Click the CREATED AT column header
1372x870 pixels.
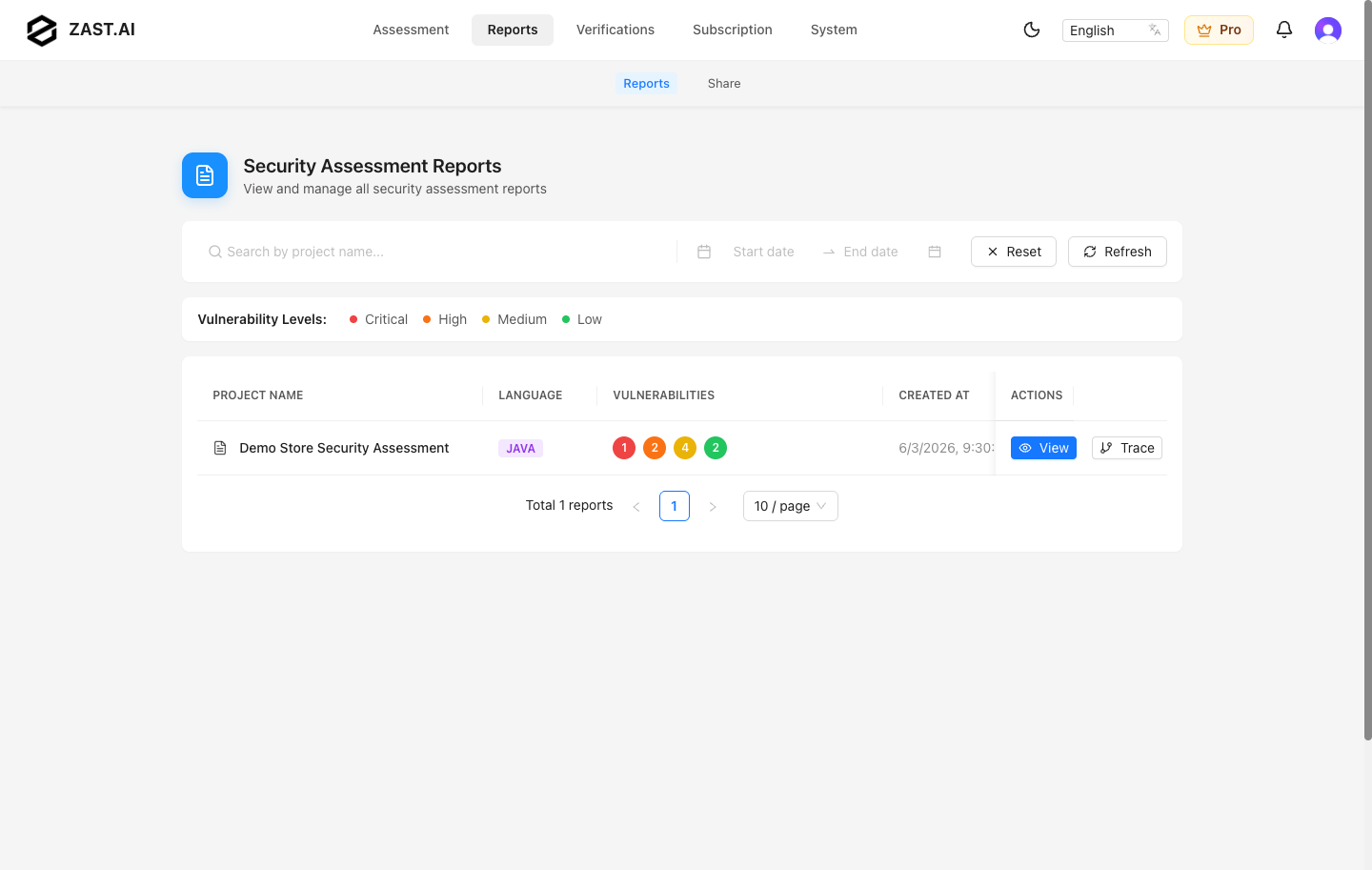[x=934, y=395]
